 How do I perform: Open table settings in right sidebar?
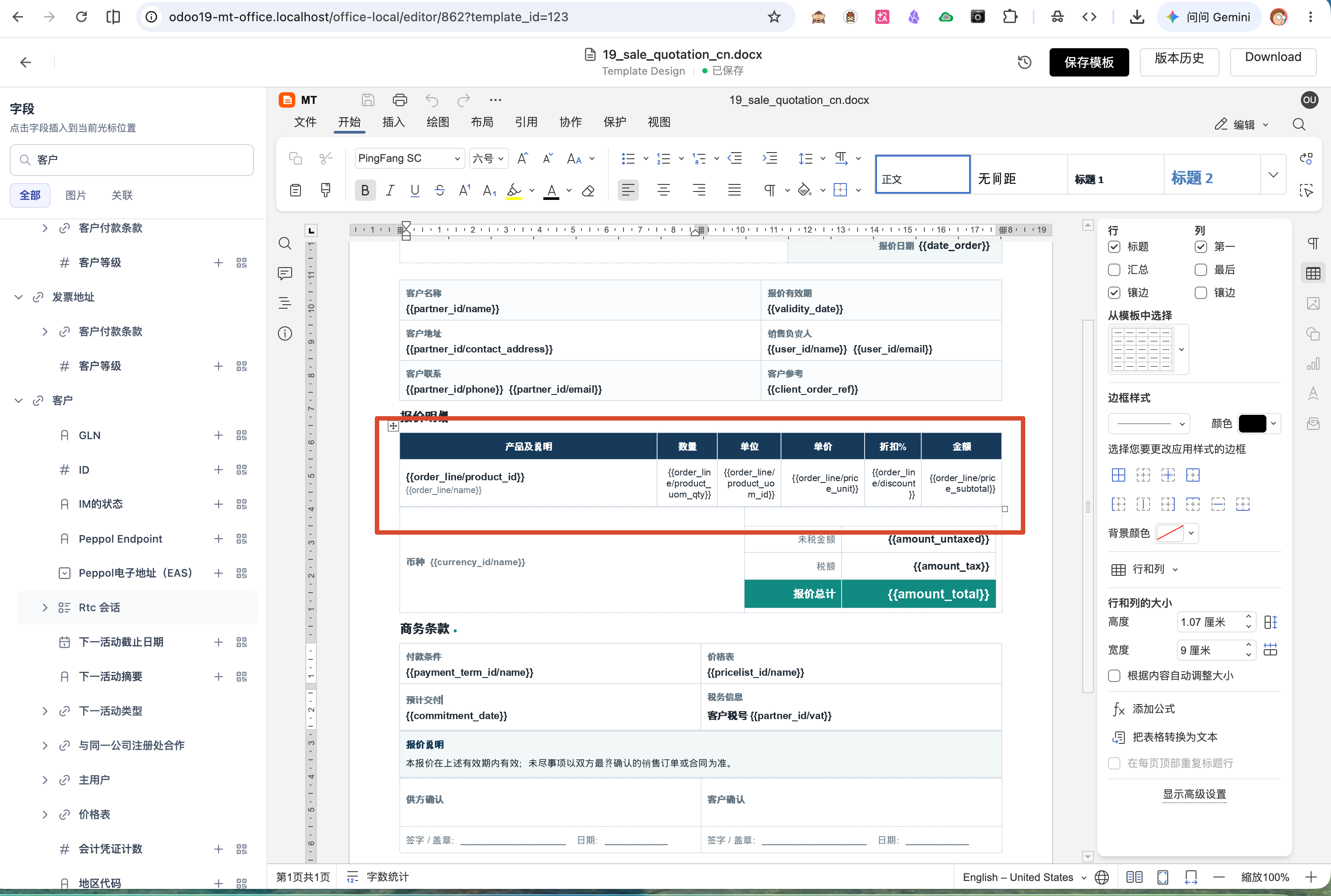point(1313,273)
